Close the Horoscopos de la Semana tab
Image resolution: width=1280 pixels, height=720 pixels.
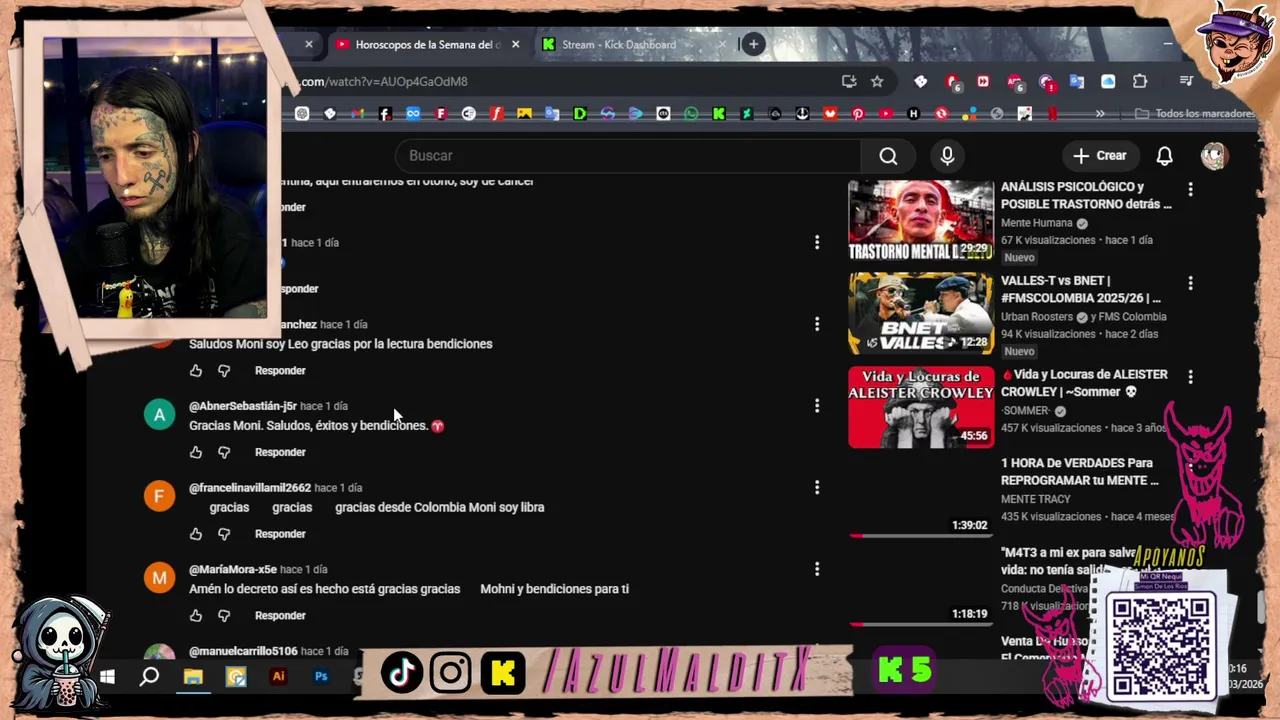(516, 44)
